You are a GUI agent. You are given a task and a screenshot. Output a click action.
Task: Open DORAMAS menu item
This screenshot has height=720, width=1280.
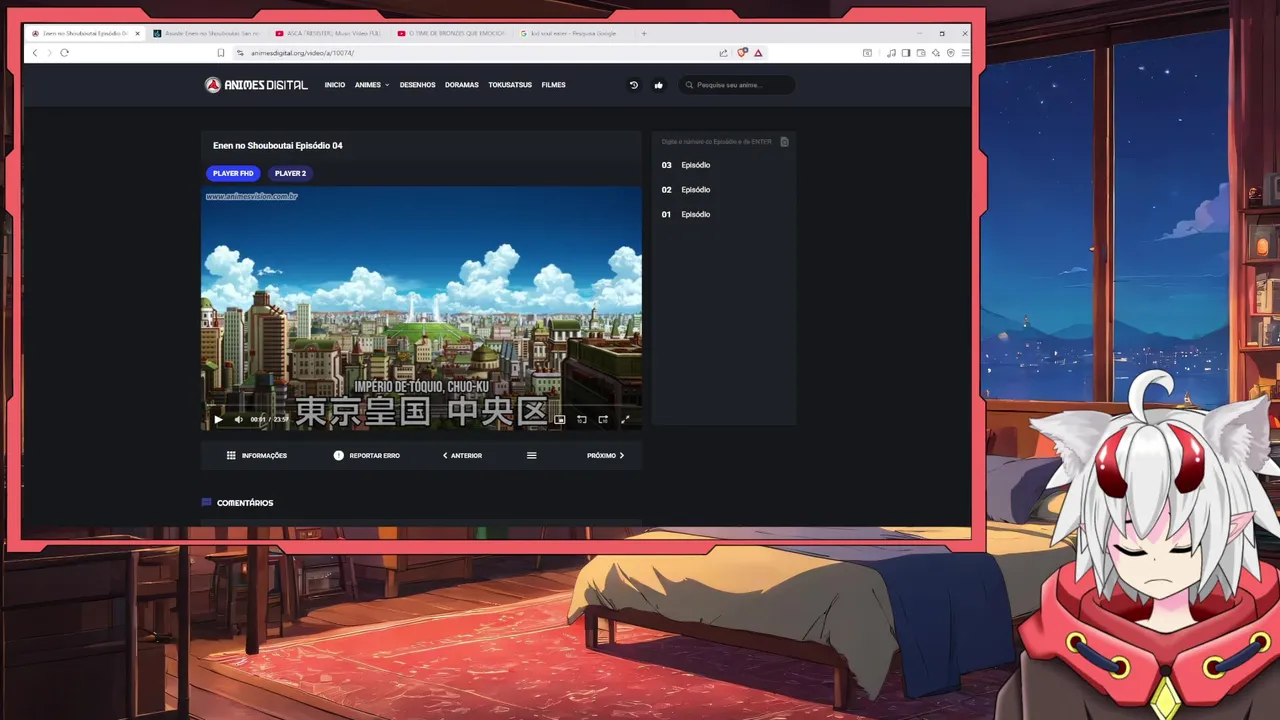coord(462,85)
